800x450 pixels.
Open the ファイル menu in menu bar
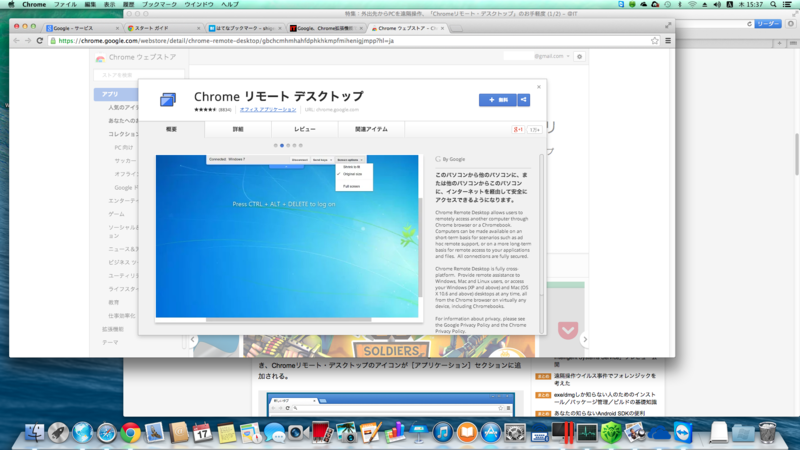point(65,4)
